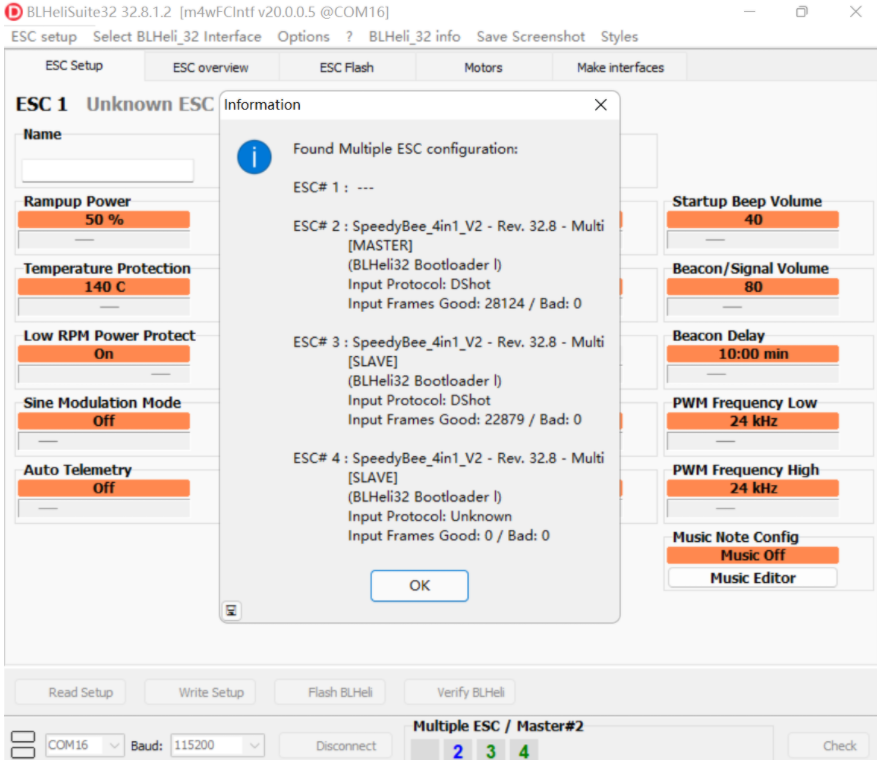The image size is (877, 760).
Task: Open the Music Editor
Action: pos(753,578)
